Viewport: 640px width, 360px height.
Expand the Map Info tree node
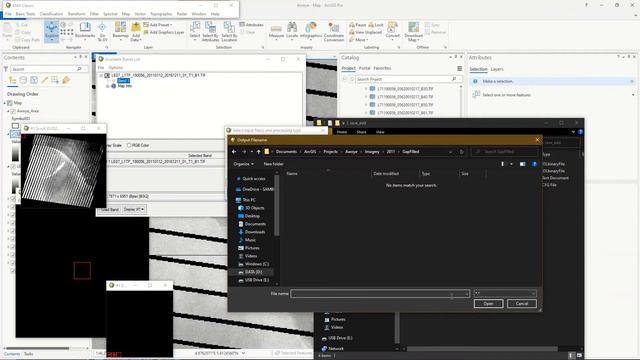click(108, 86)
